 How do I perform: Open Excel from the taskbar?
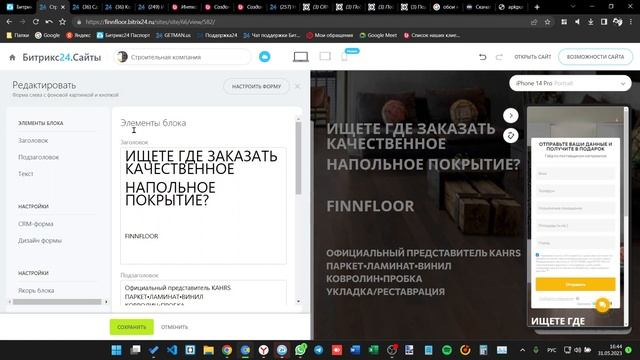click(x=373, y=350)
